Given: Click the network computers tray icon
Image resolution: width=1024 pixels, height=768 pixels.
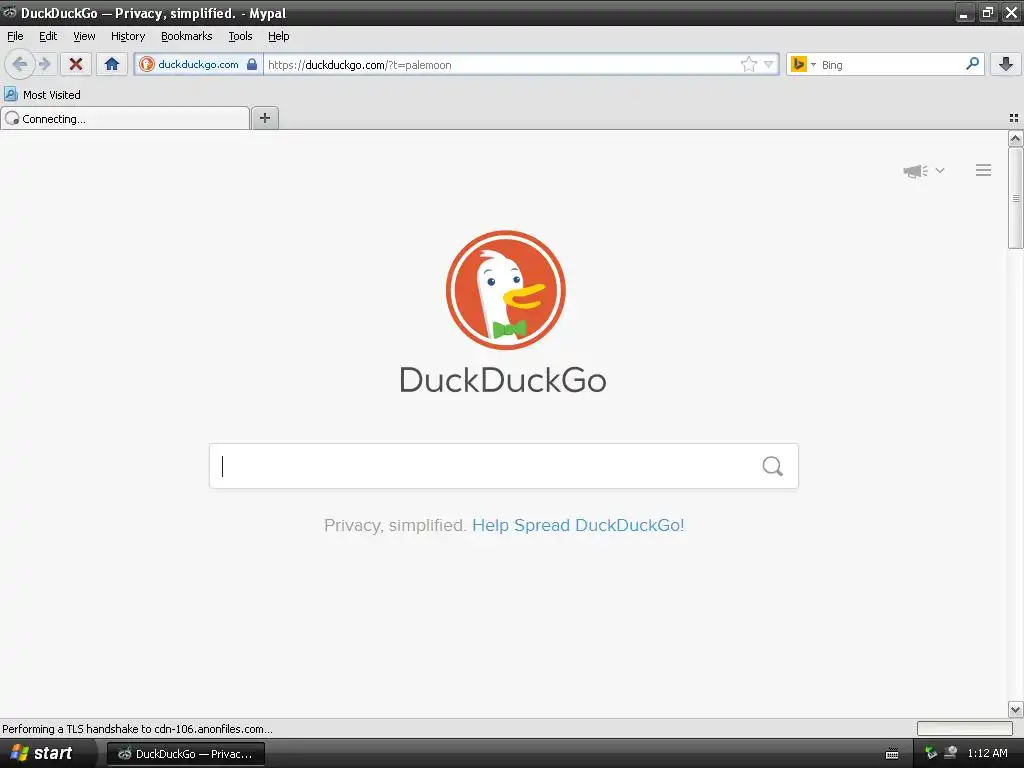Looking at the screenshot, I should 951,753.
